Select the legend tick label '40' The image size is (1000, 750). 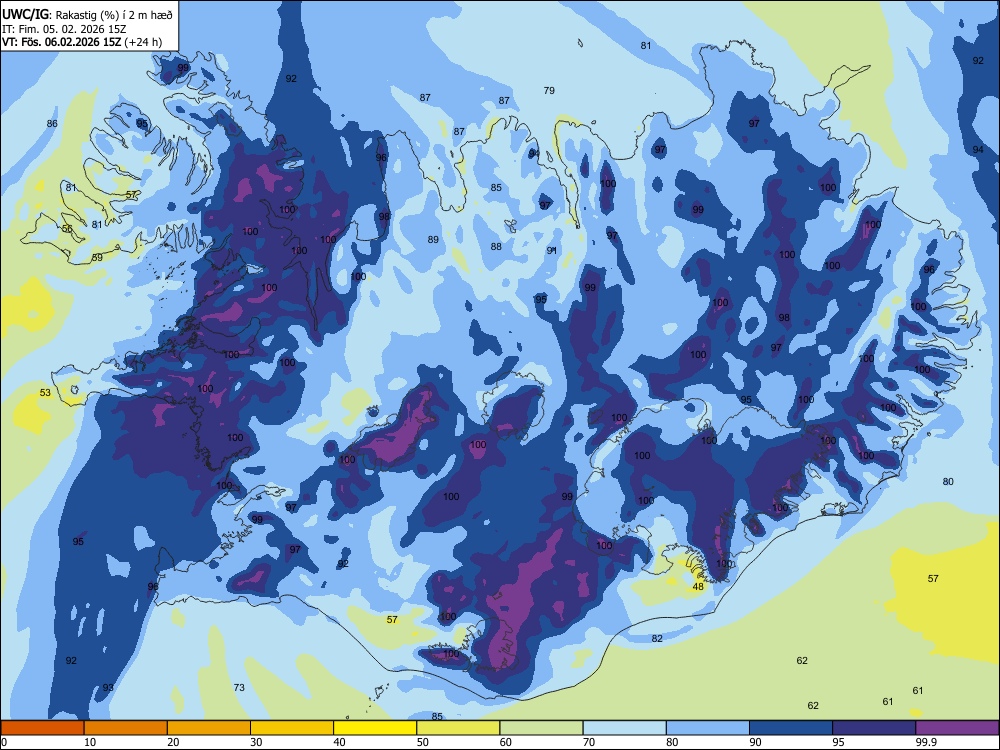pyautogui.click(x=339, y=742)
